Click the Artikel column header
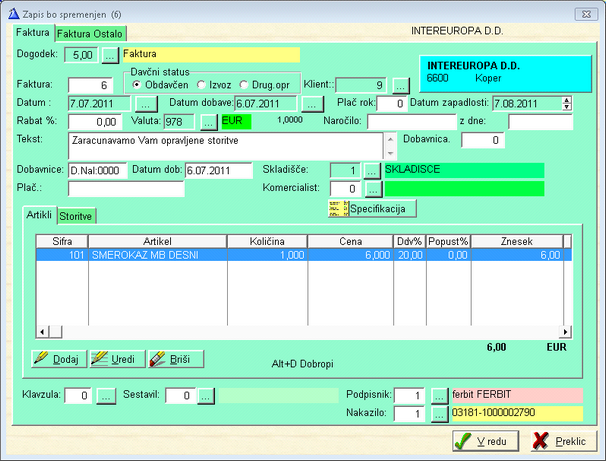Screen dimensions: 606x461 pos(157,242)
